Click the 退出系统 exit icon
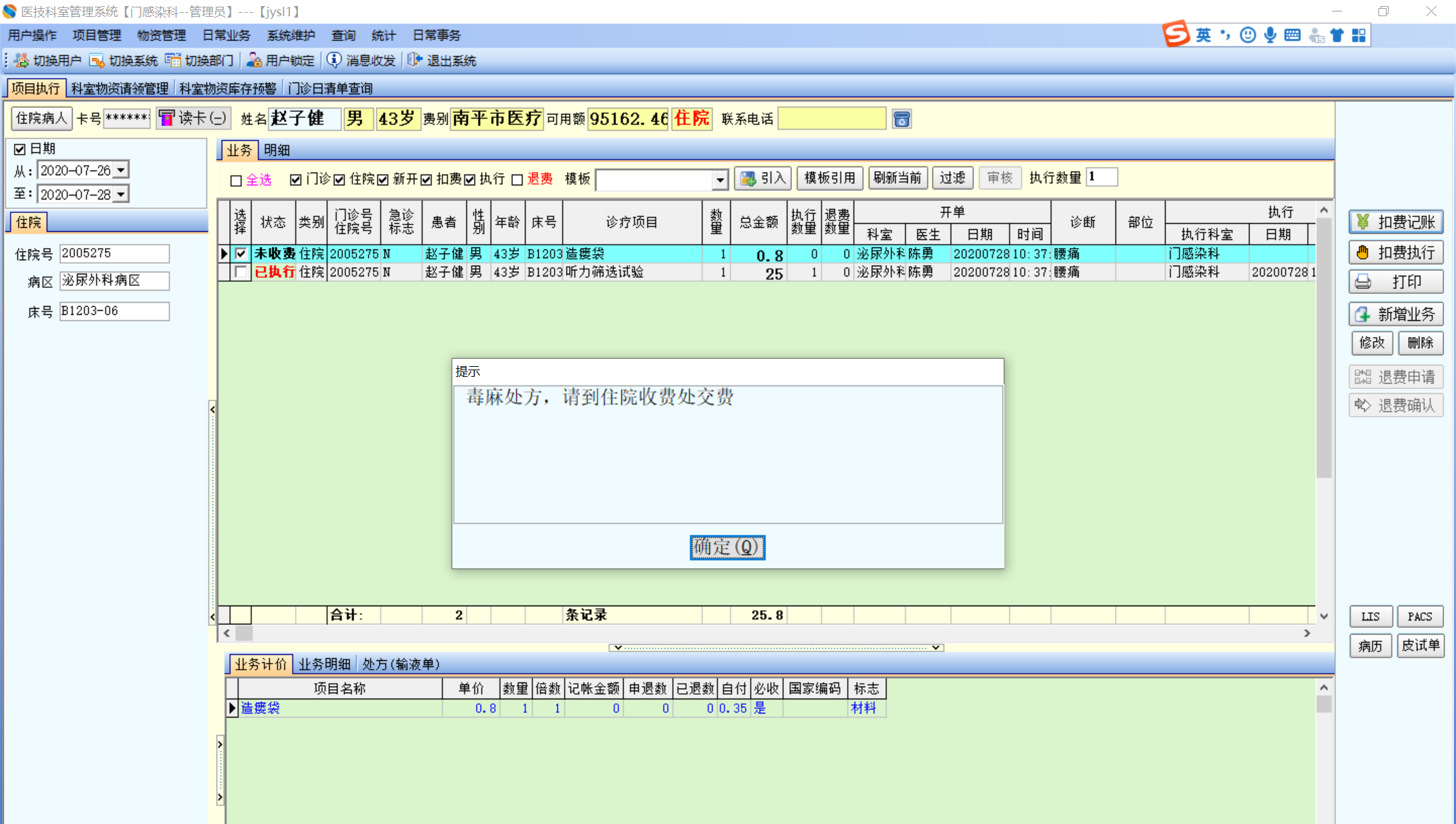Image resolution: width=1456 pixels, height=824 pixels. (415, 61)
